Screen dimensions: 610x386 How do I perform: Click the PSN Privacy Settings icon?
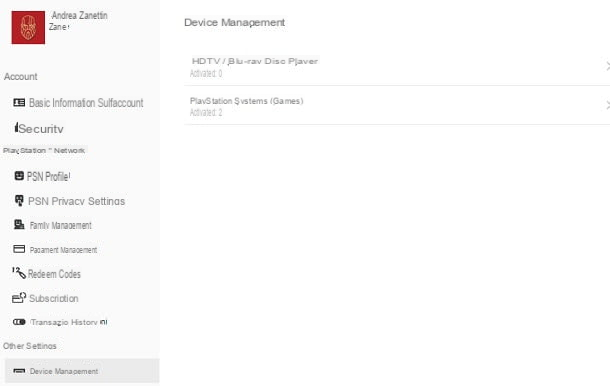click(x=19, y=201)
